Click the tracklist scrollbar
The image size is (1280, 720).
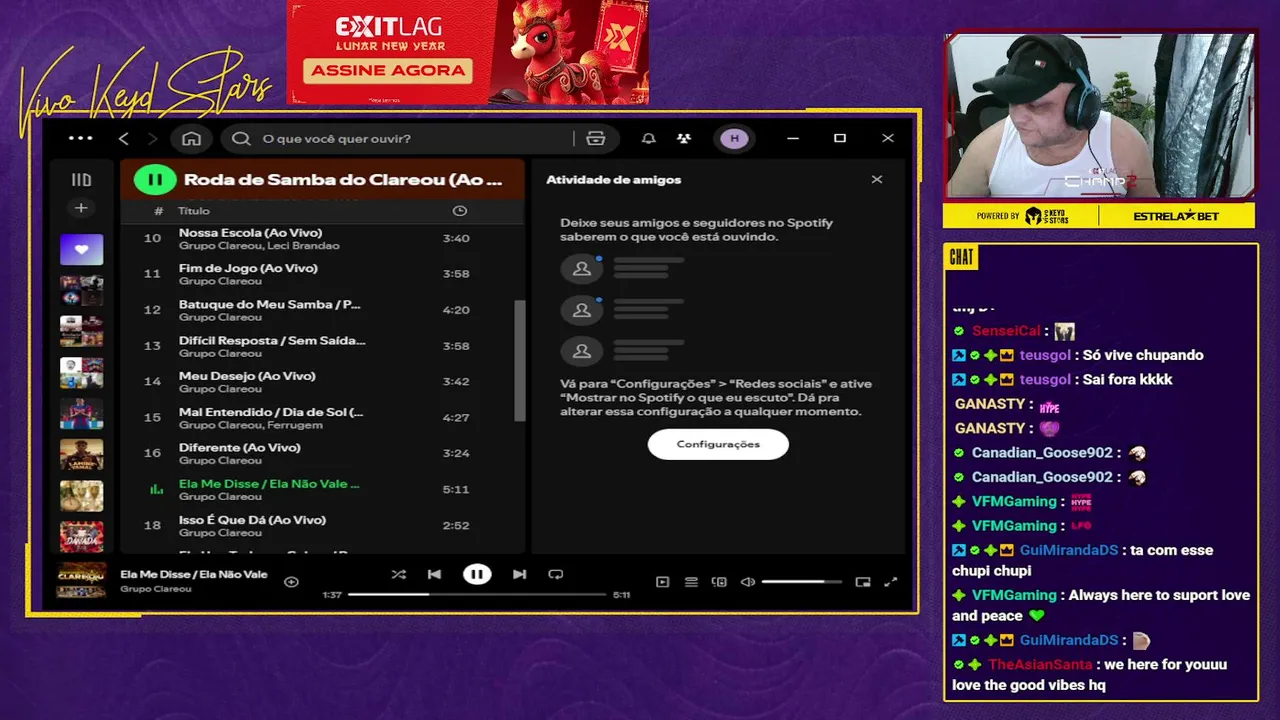click(519, 360)
